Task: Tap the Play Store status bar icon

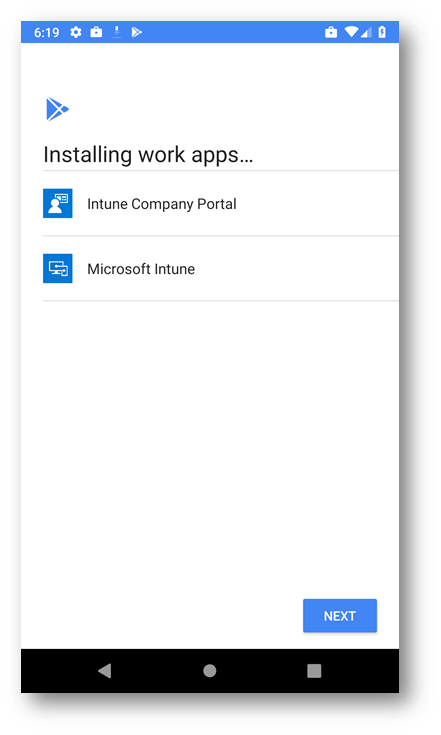Action: tap(136, 32)
